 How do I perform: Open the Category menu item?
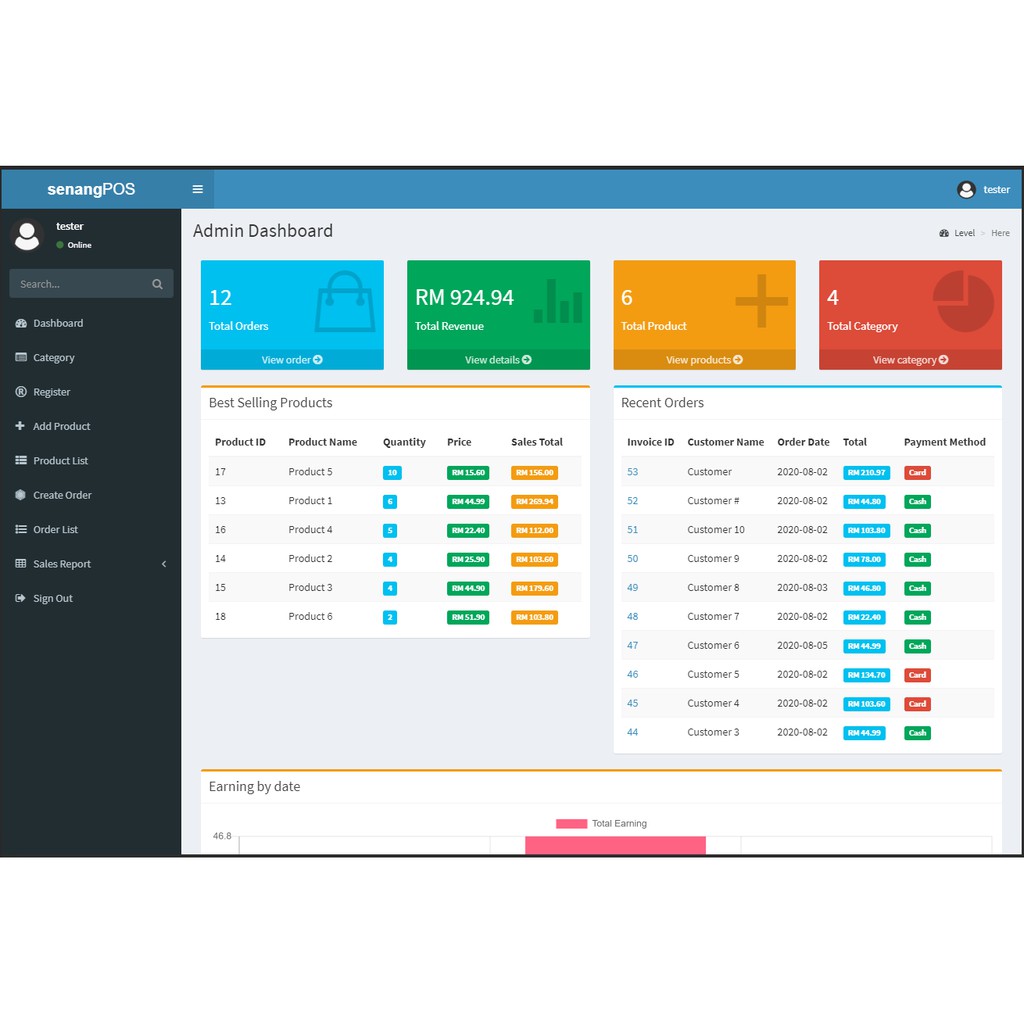(x=54, y=358)
